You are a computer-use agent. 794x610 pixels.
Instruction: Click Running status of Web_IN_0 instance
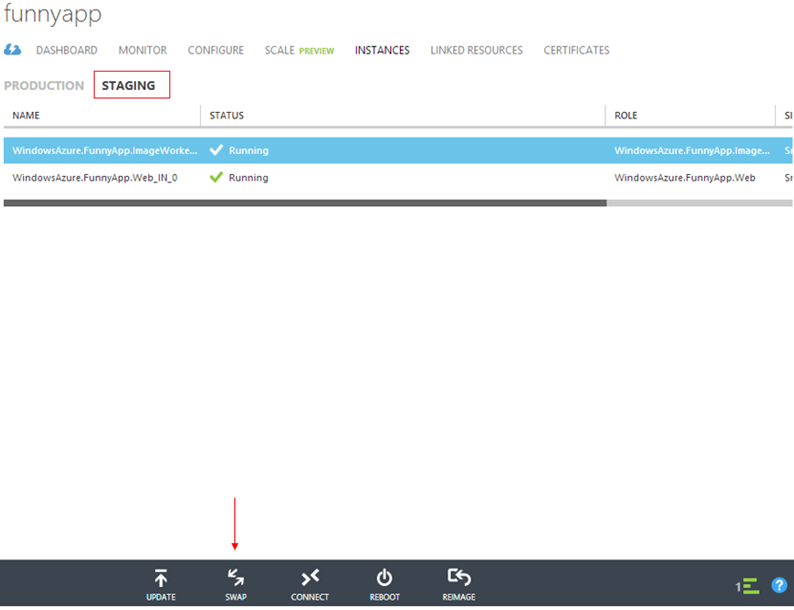248,178
